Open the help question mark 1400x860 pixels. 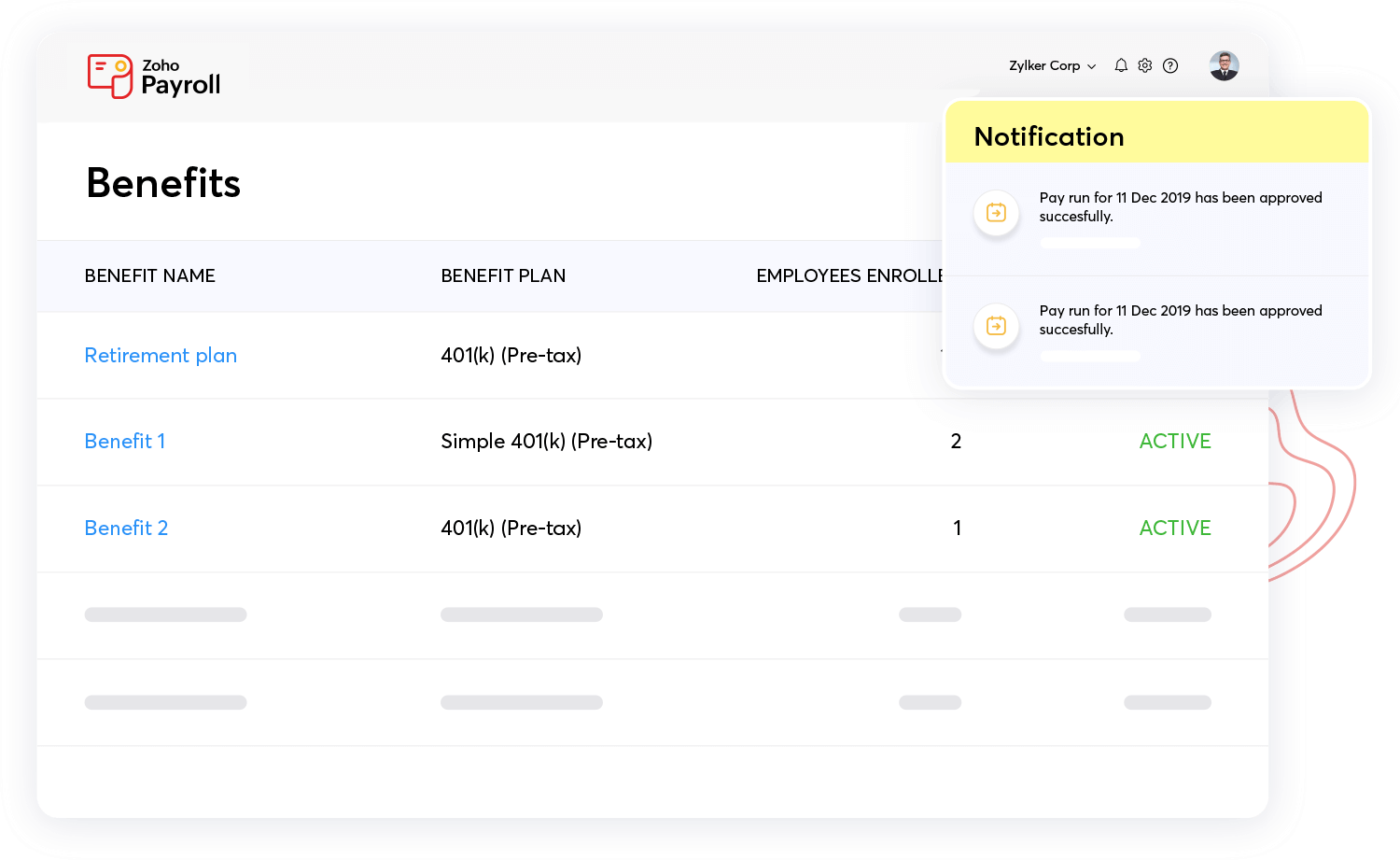[1170, 65]
